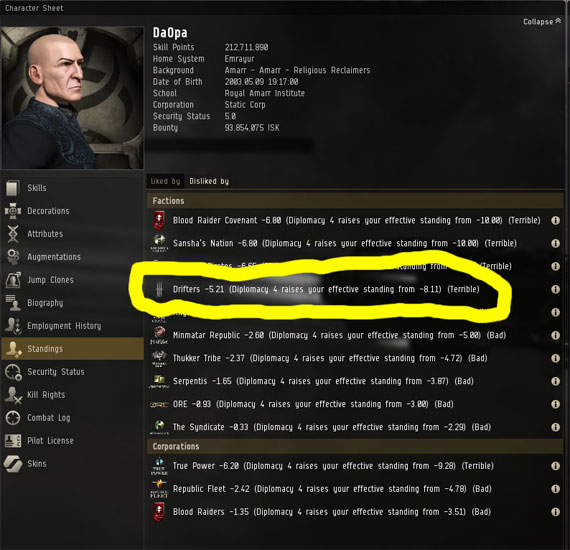Switch to the Disliked by tab
The height and width of the screenshot is (550, 570).
pos(209,181)
